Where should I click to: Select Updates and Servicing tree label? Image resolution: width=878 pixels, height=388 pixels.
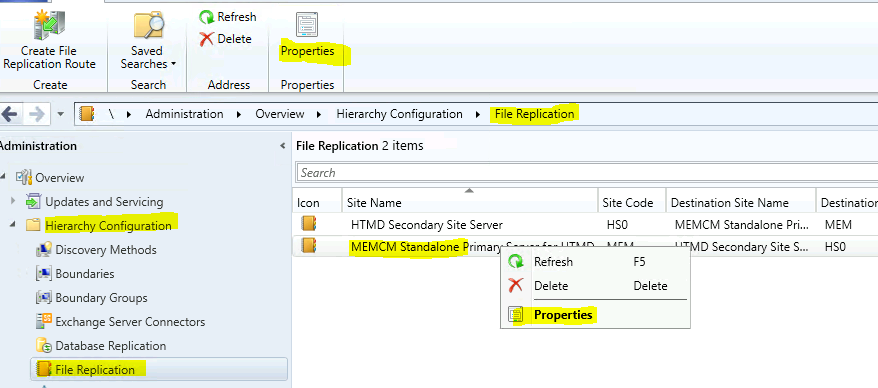click(104, 202)
